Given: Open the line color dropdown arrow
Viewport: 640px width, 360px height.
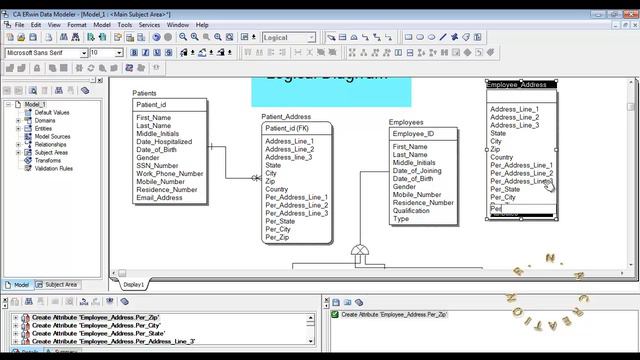Looking at the screenshot, I should (230, 53).
